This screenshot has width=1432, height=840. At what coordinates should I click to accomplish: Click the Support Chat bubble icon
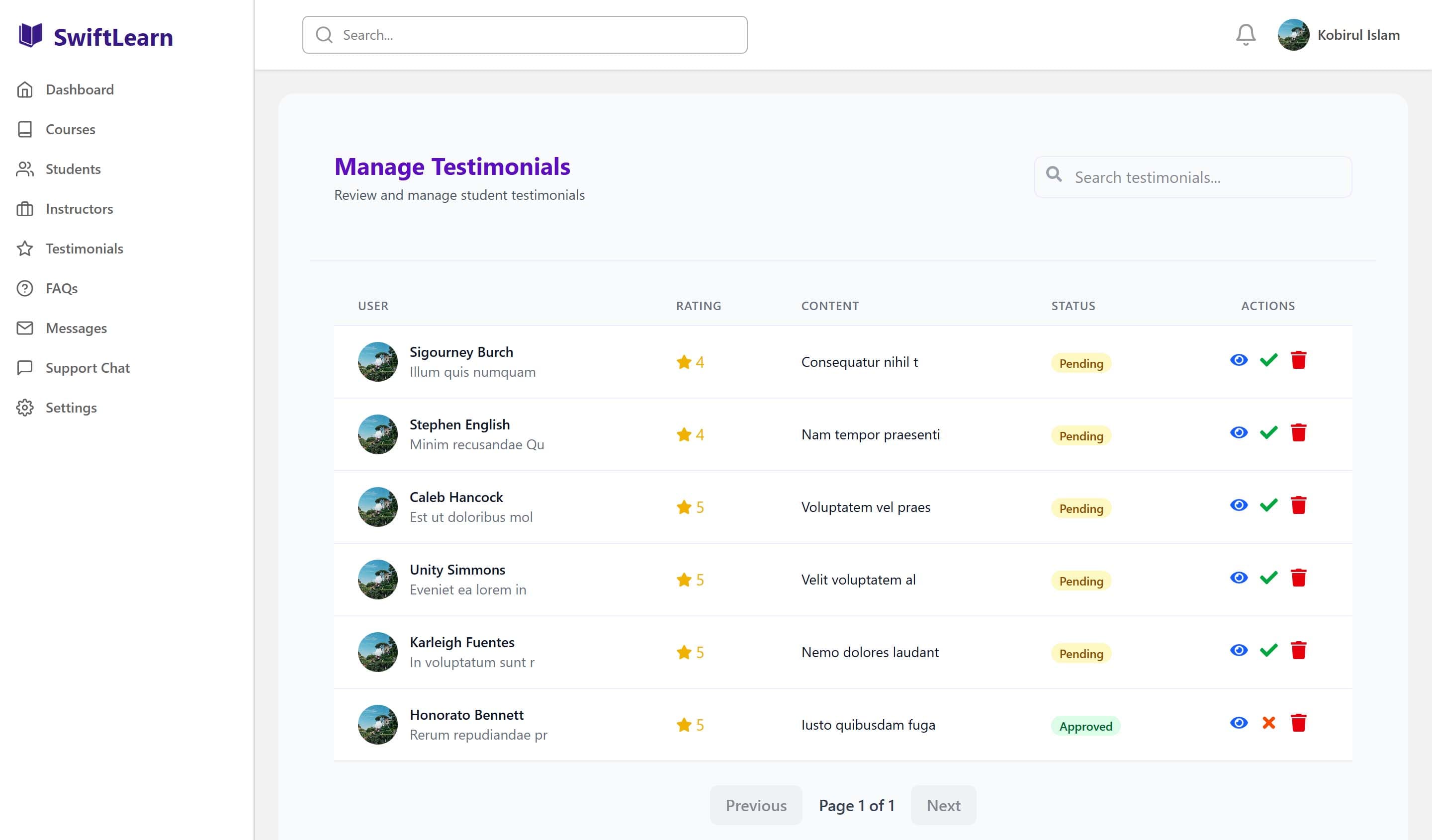tap(25, 367)
